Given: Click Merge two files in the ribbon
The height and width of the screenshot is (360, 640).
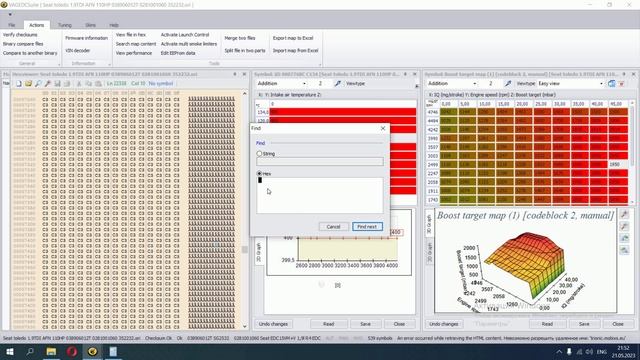Looking at the screenshot, I should pos(240,38).
